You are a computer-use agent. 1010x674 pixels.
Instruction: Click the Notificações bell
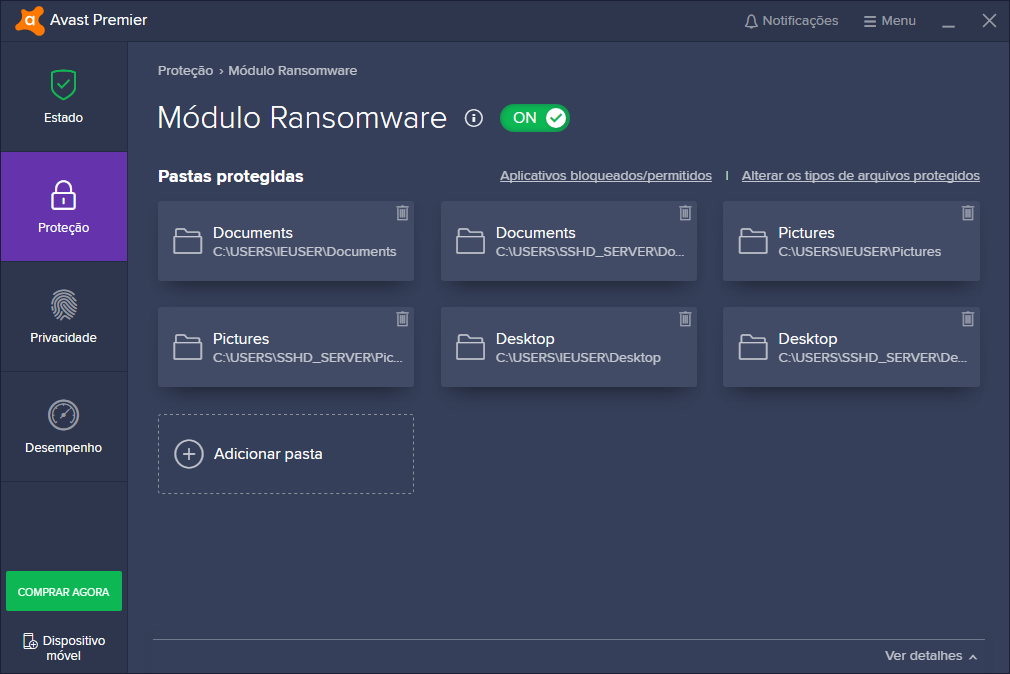point(791,21)
